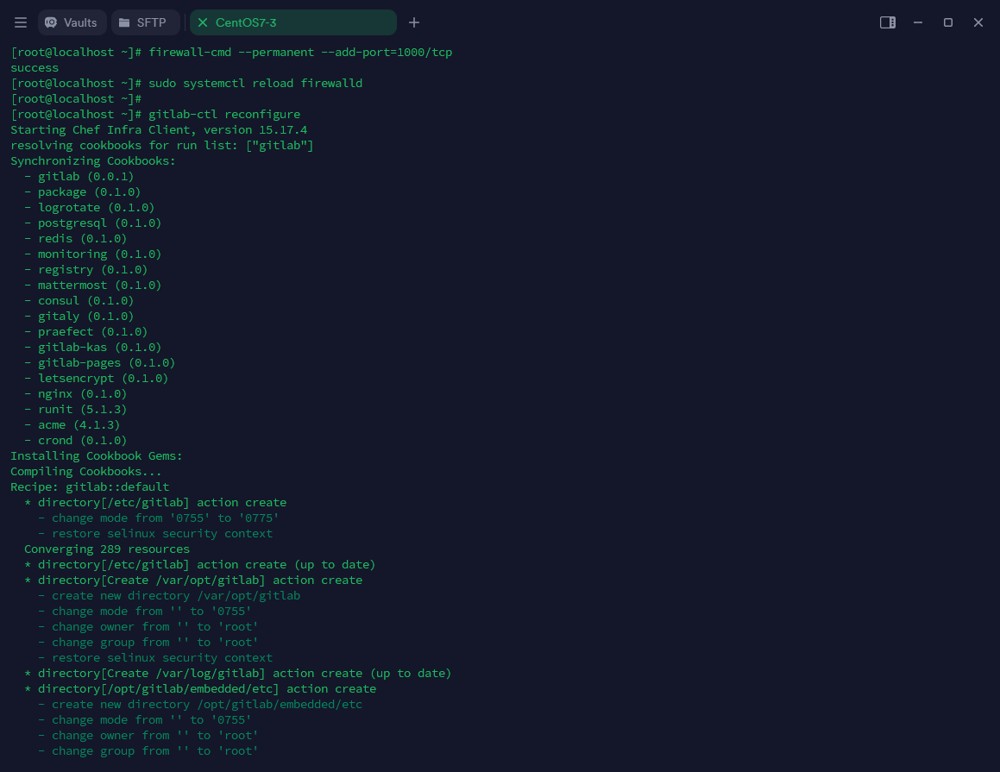Close the terminal application window
This screenshot has height=772, width=1000.
[978, 23]
